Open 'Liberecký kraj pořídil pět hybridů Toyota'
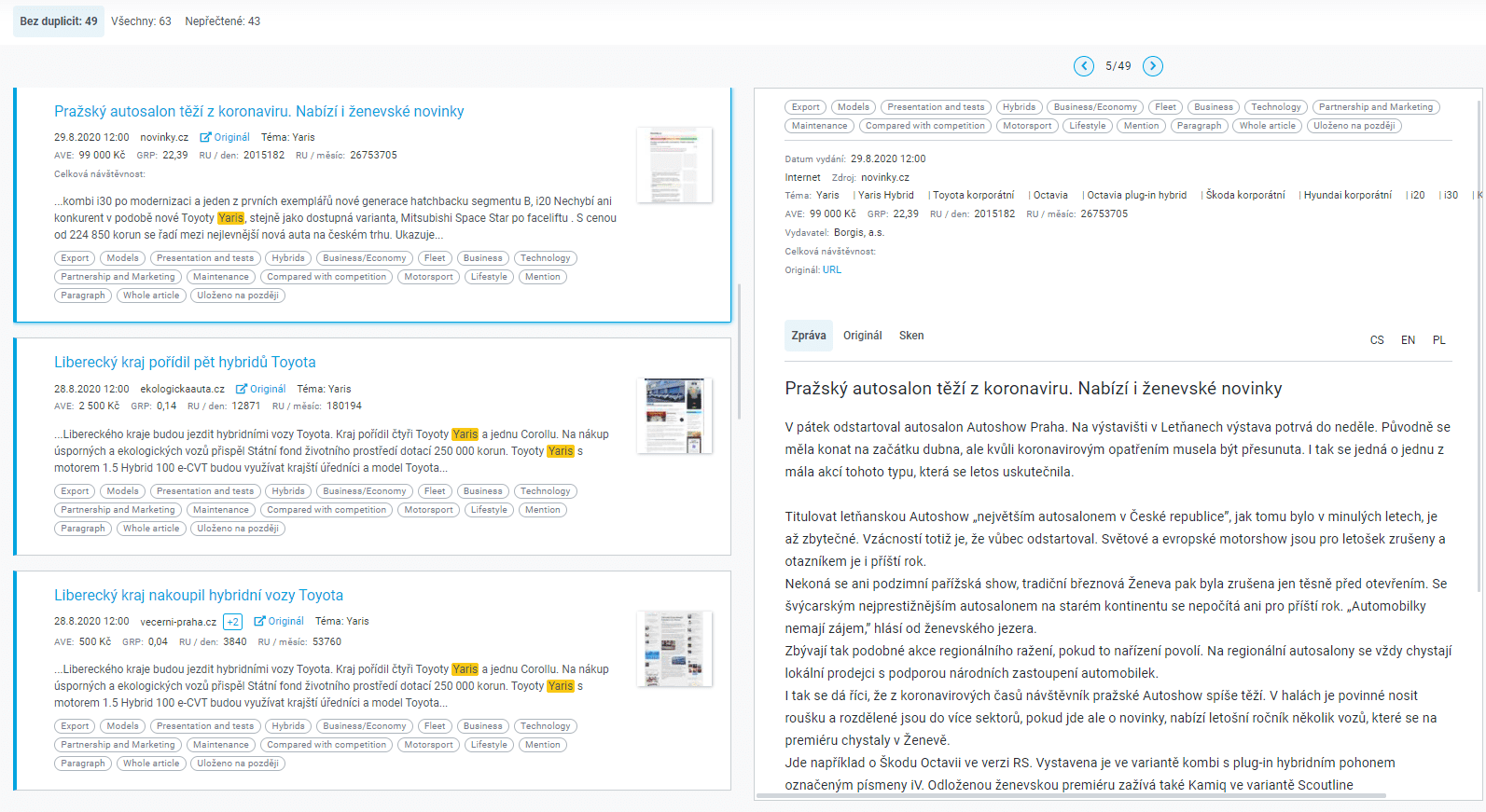This screenshot has height=812, width=1486. click(185, 363)
